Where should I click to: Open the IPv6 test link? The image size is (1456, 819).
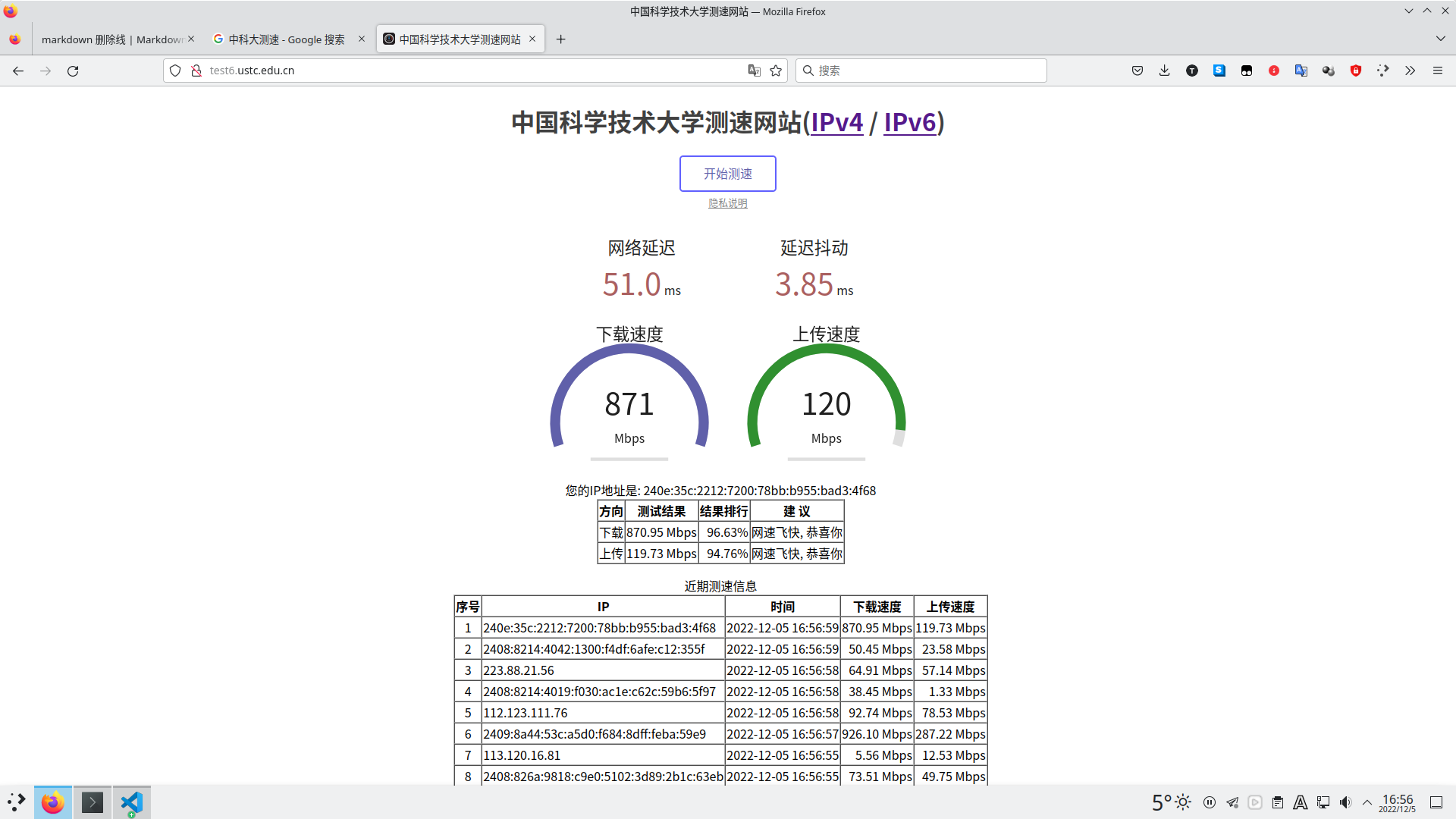[910, 122]
